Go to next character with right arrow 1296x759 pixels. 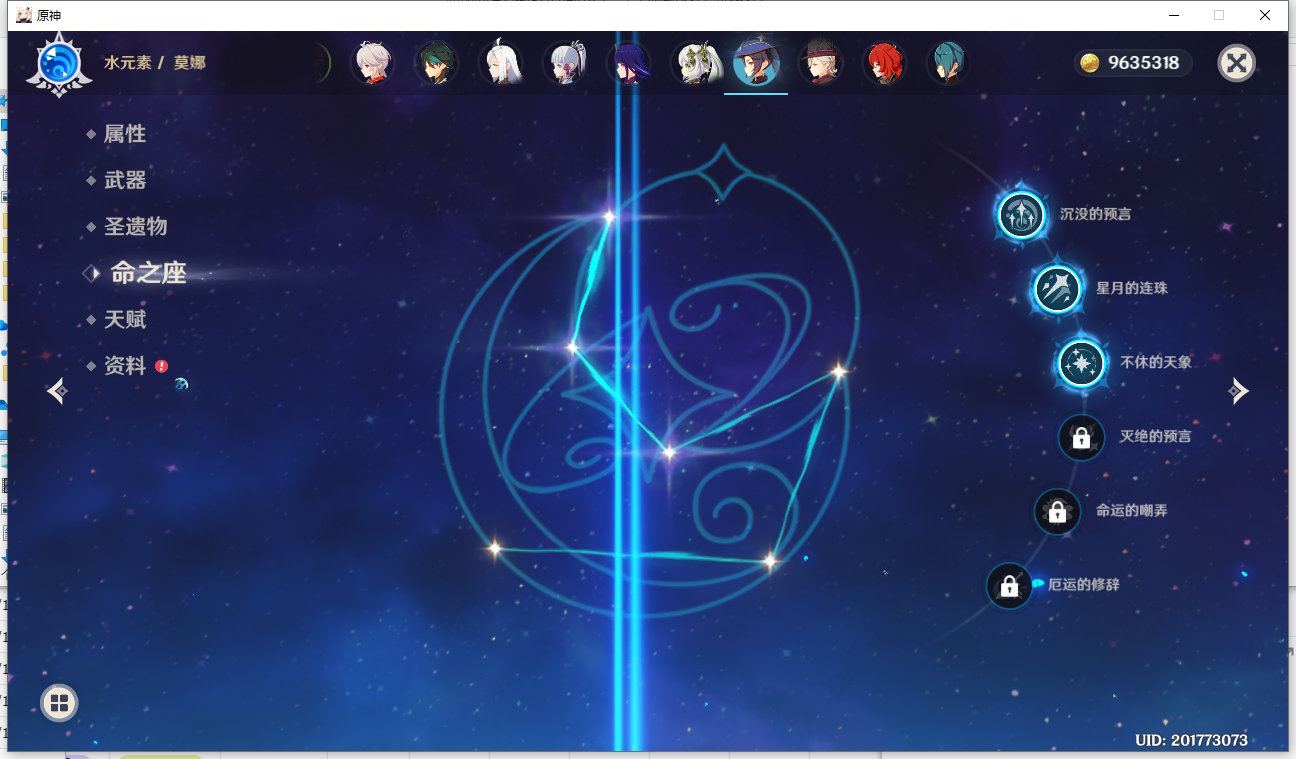coord(1239,391)
